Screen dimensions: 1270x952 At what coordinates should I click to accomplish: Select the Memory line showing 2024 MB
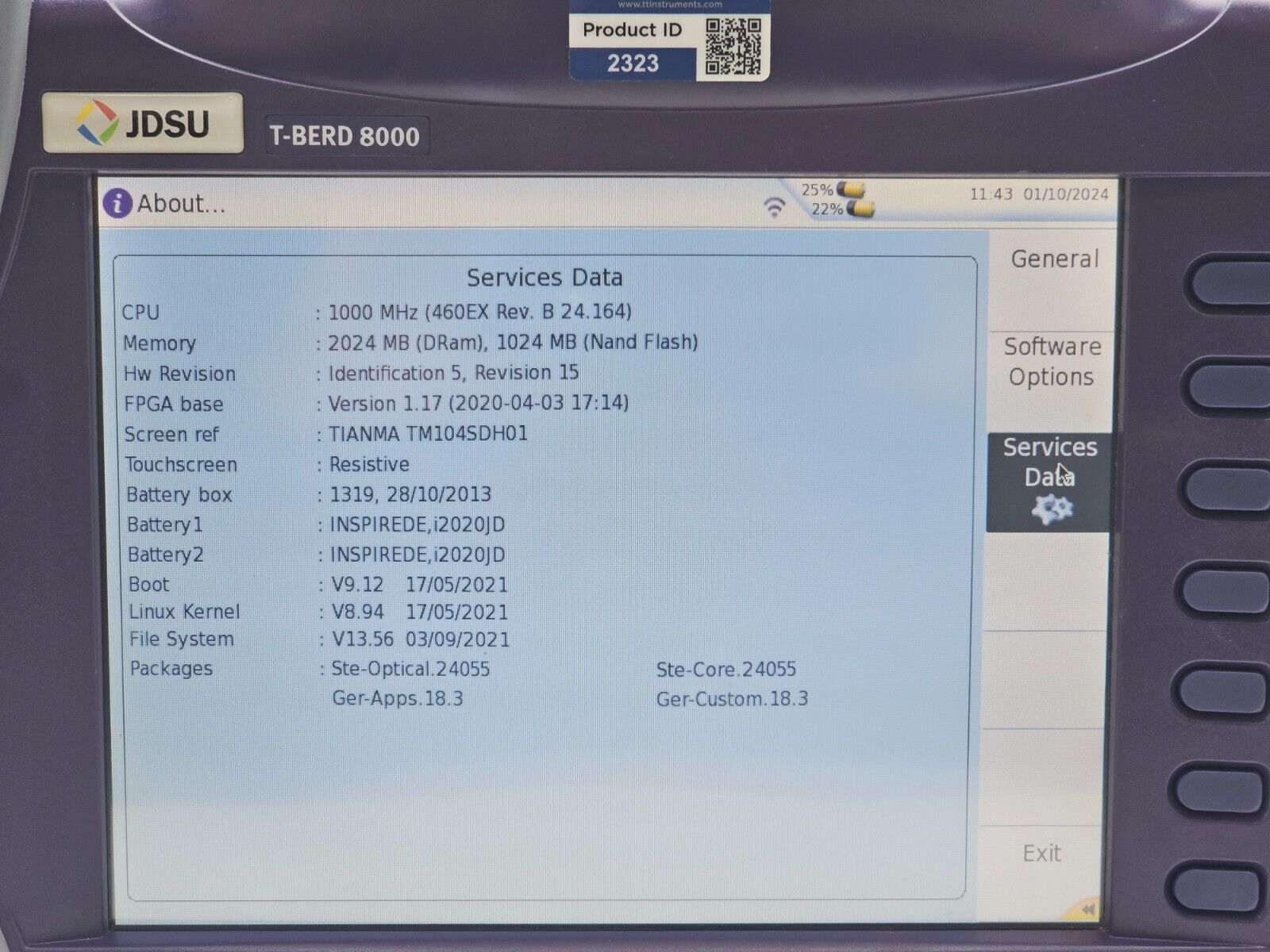pyautogui.click(x=397, y=343)
